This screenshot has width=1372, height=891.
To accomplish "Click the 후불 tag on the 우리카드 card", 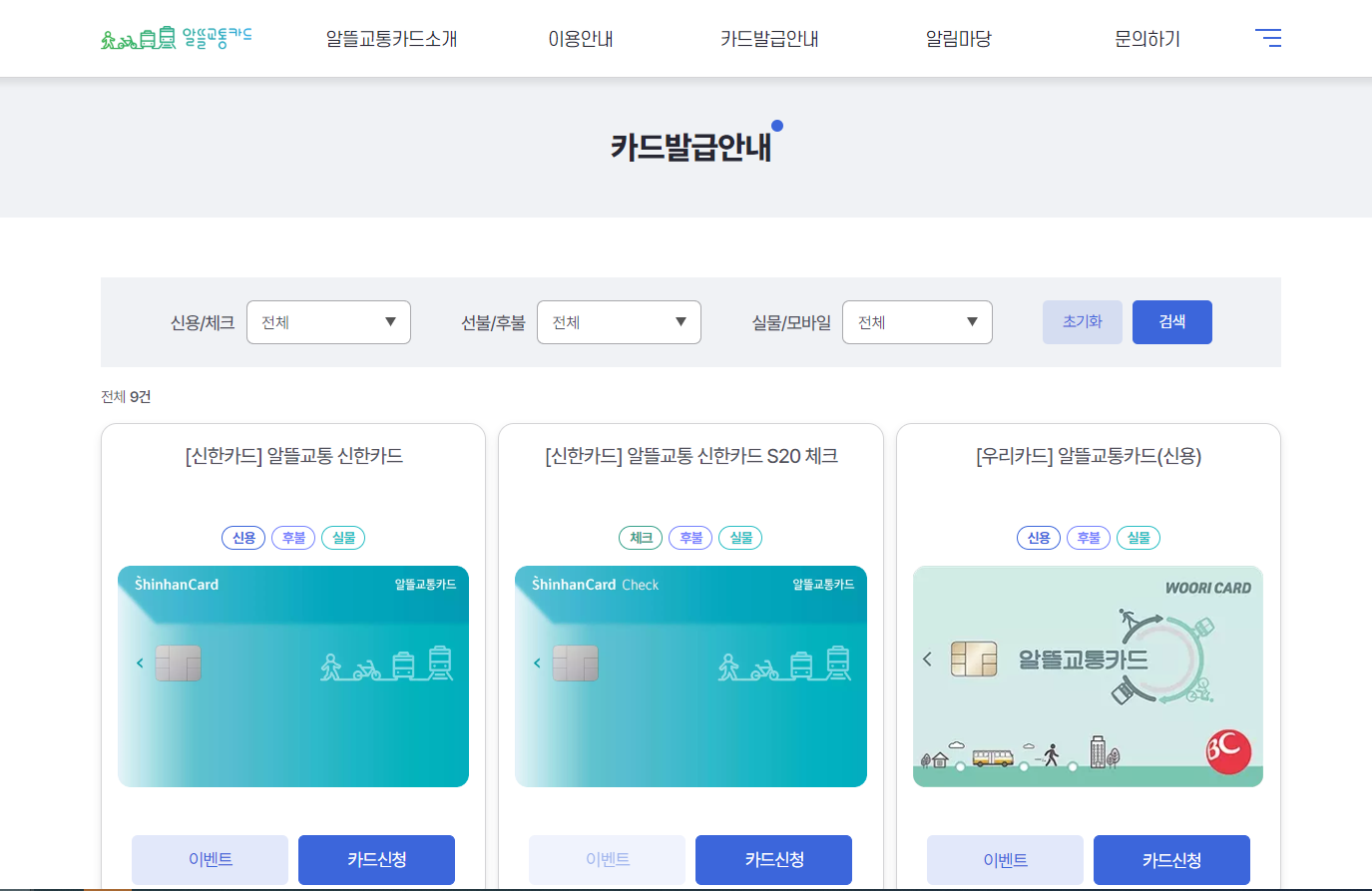I will coord(1089,538).
